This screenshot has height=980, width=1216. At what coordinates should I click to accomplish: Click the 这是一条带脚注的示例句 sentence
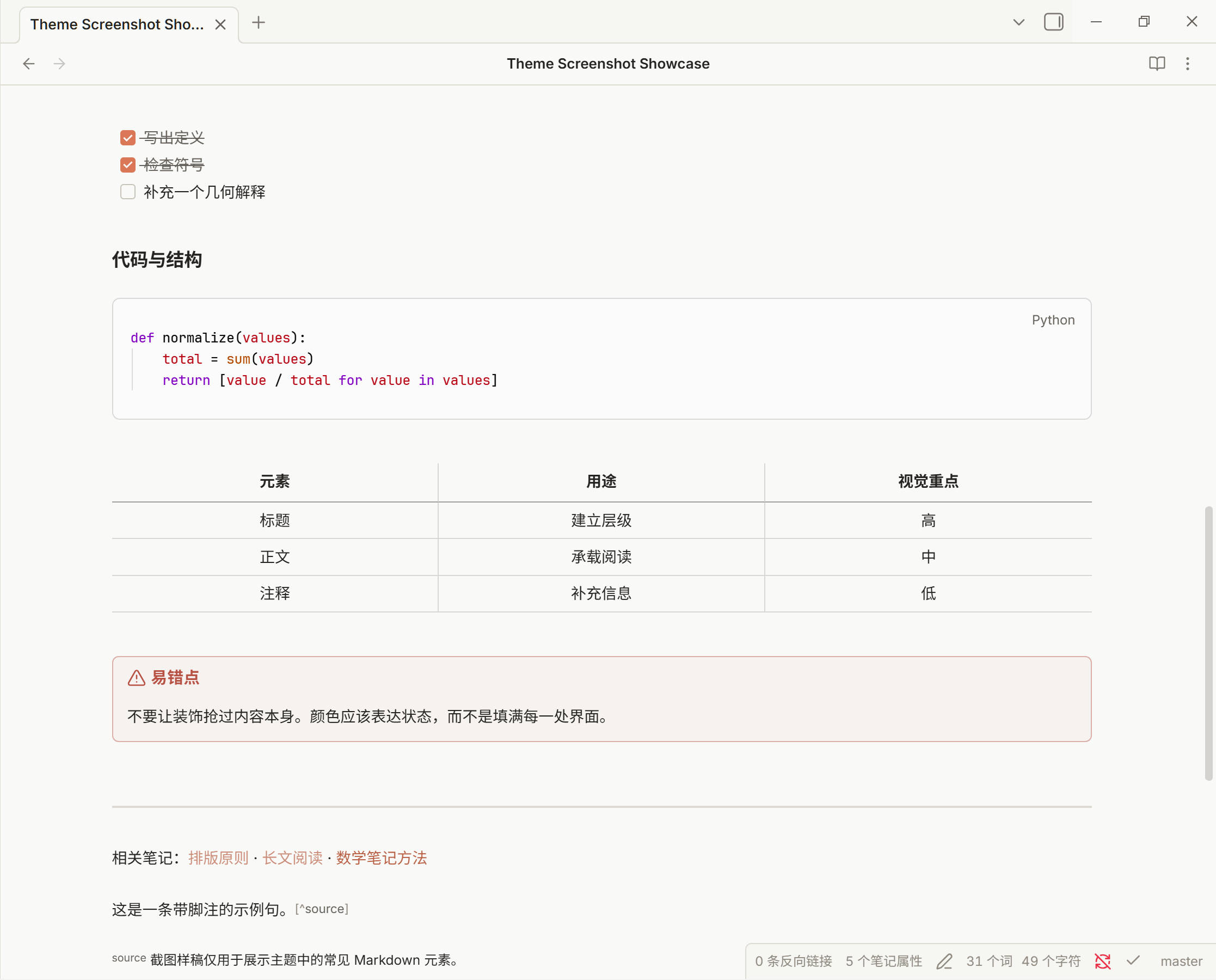201,909
